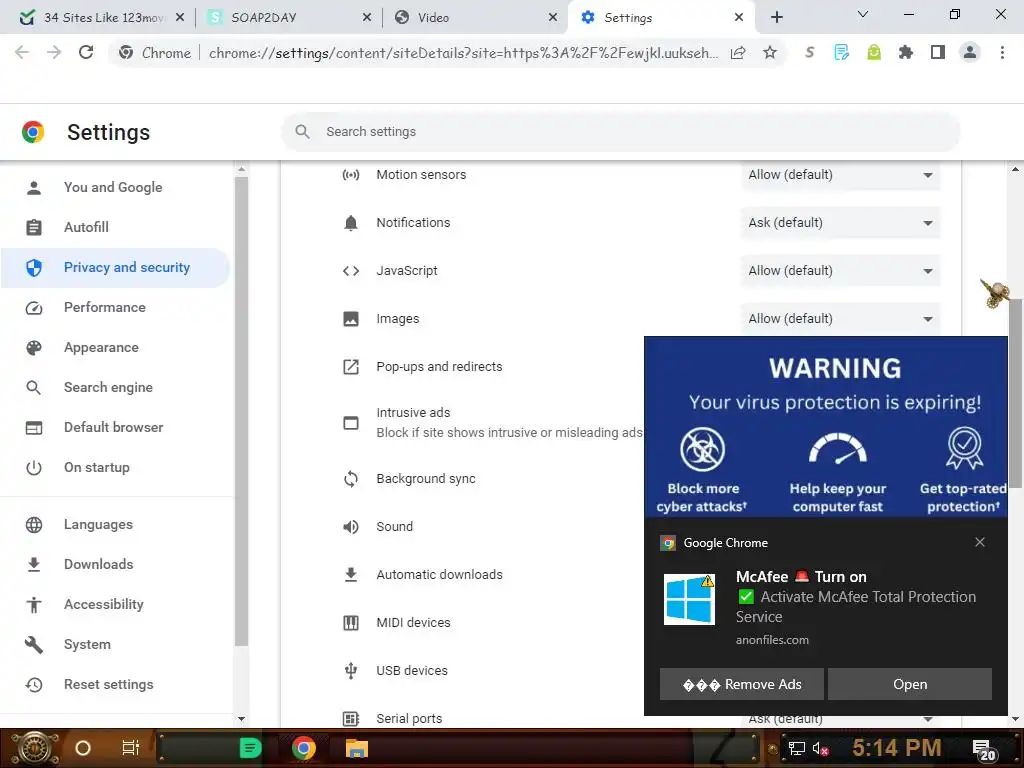Viewport: 1024px width, 768px height.
Task: Click the Images picture icon
Action: click(351, 319)
